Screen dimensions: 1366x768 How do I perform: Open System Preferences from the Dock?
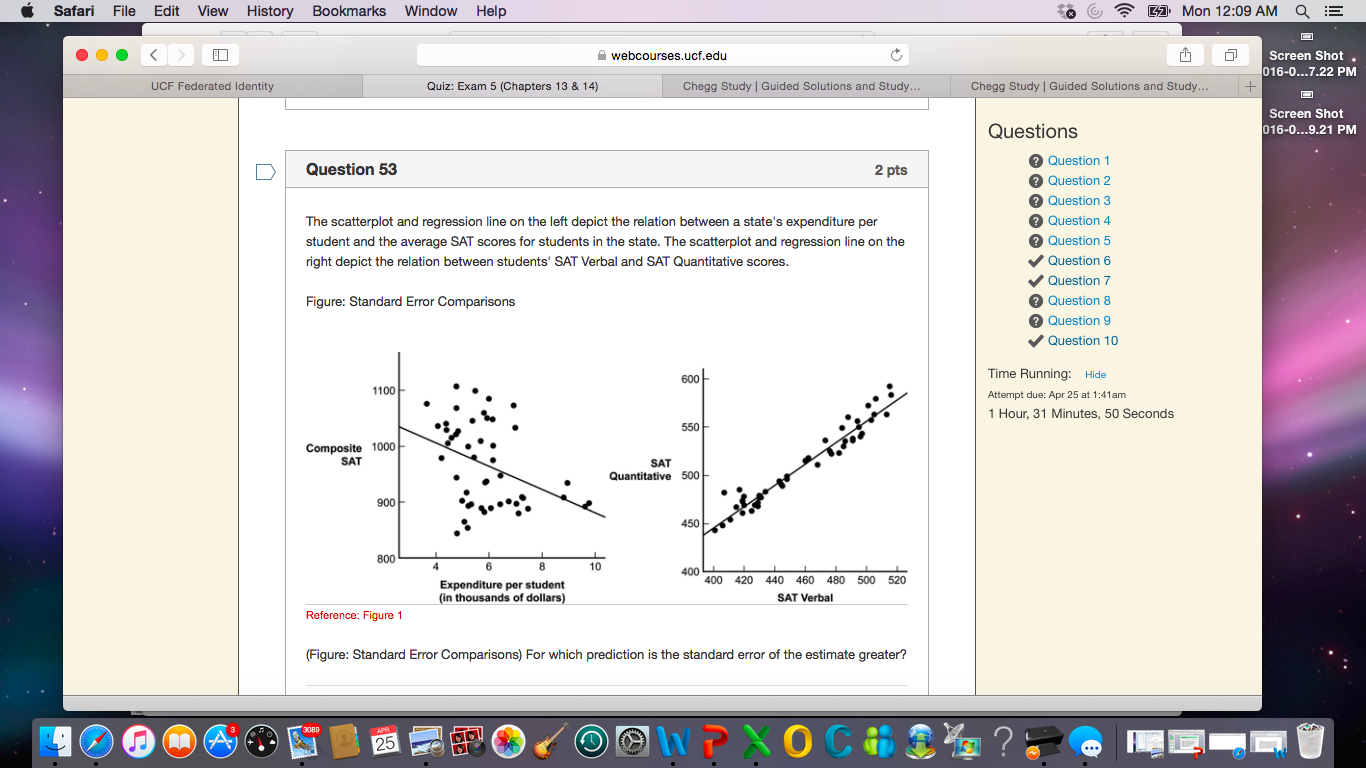point(631,743)
